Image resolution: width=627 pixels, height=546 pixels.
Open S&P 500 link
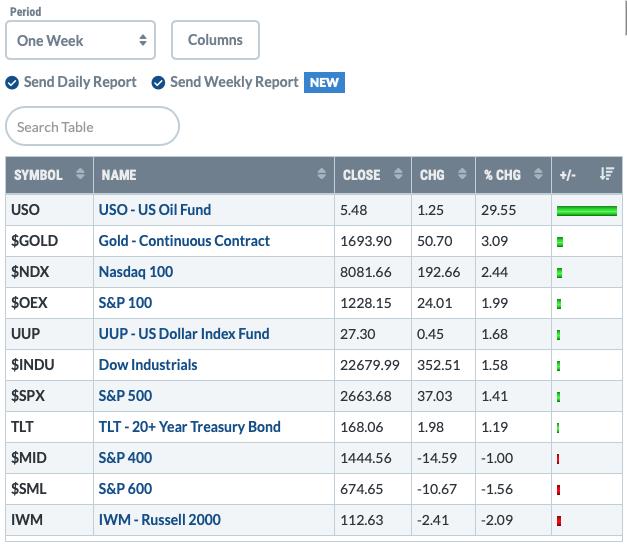click(125, 396)
